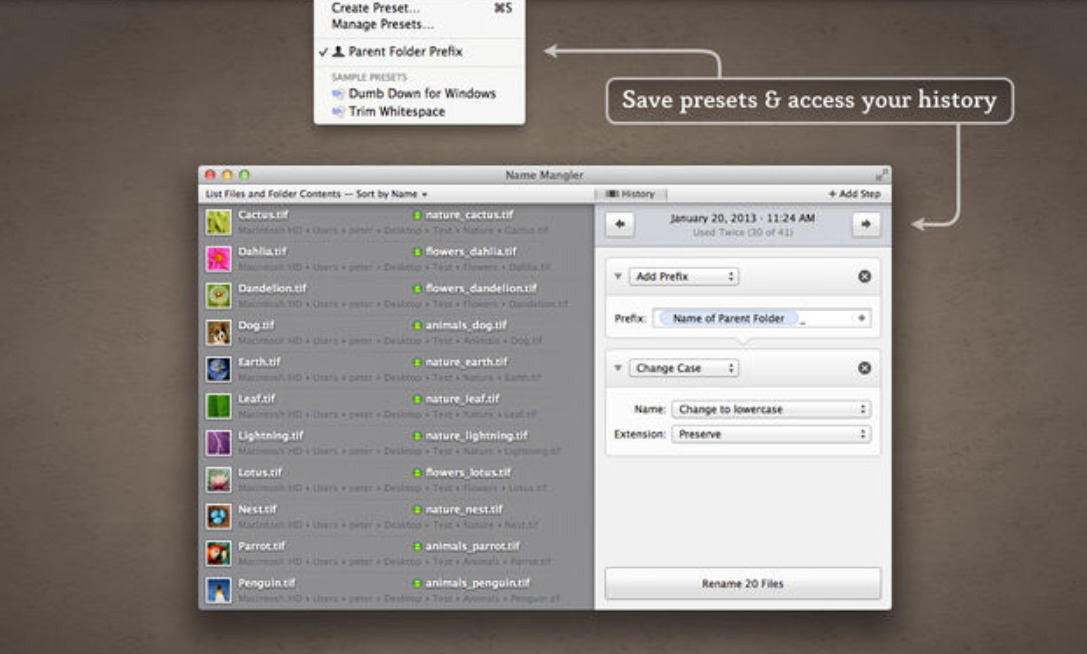The height and width of the screenshot is (654, 1087).
Task: Open the Extension Preserve dropdown
Action: point(771,434)
